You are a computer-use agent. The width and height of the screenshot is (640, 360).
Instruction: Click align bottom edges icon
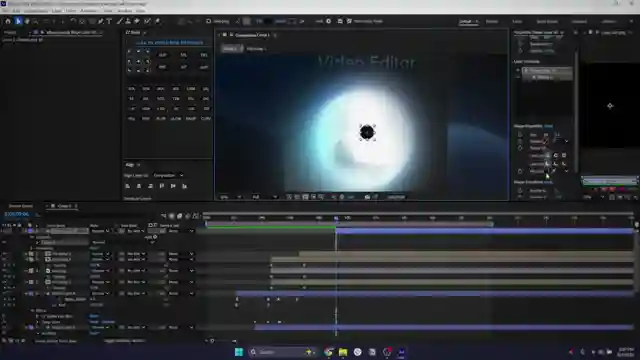184,186
